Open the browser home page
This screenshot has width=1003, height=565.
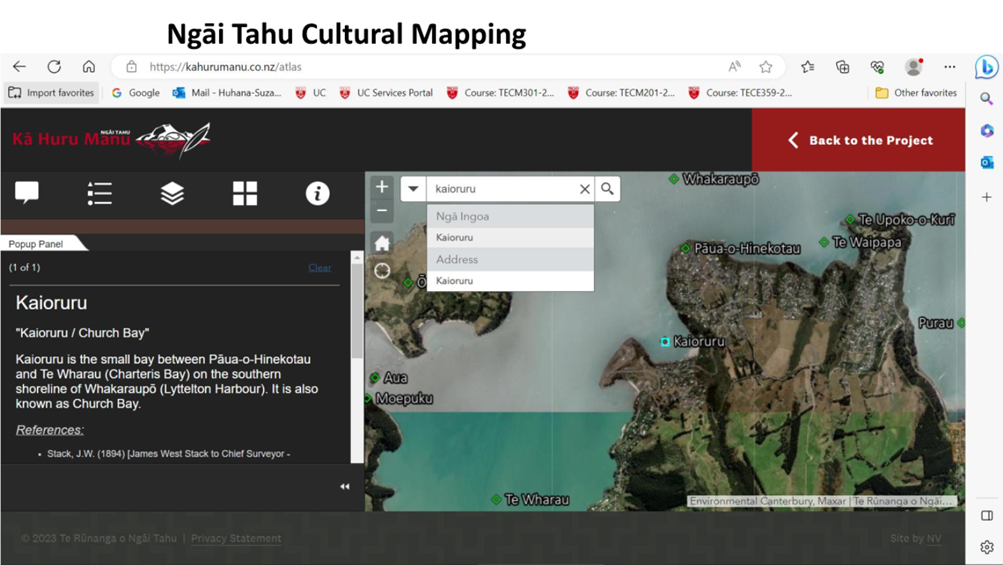[x=88, y=67]
